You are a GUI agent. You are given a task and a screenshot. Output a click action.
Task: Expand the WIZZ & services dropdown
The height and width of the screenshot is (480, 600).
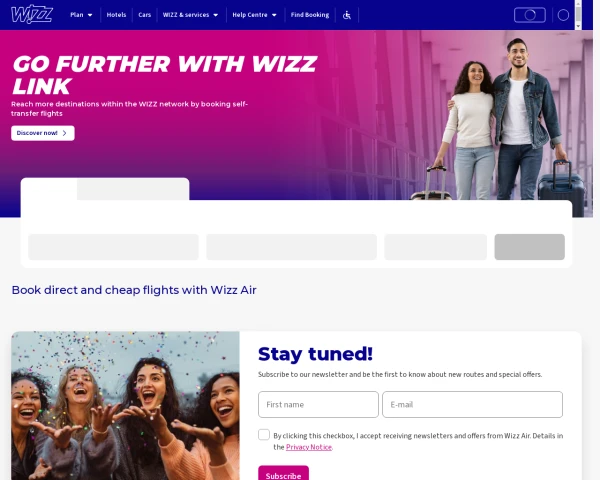(x=190, y=15)
